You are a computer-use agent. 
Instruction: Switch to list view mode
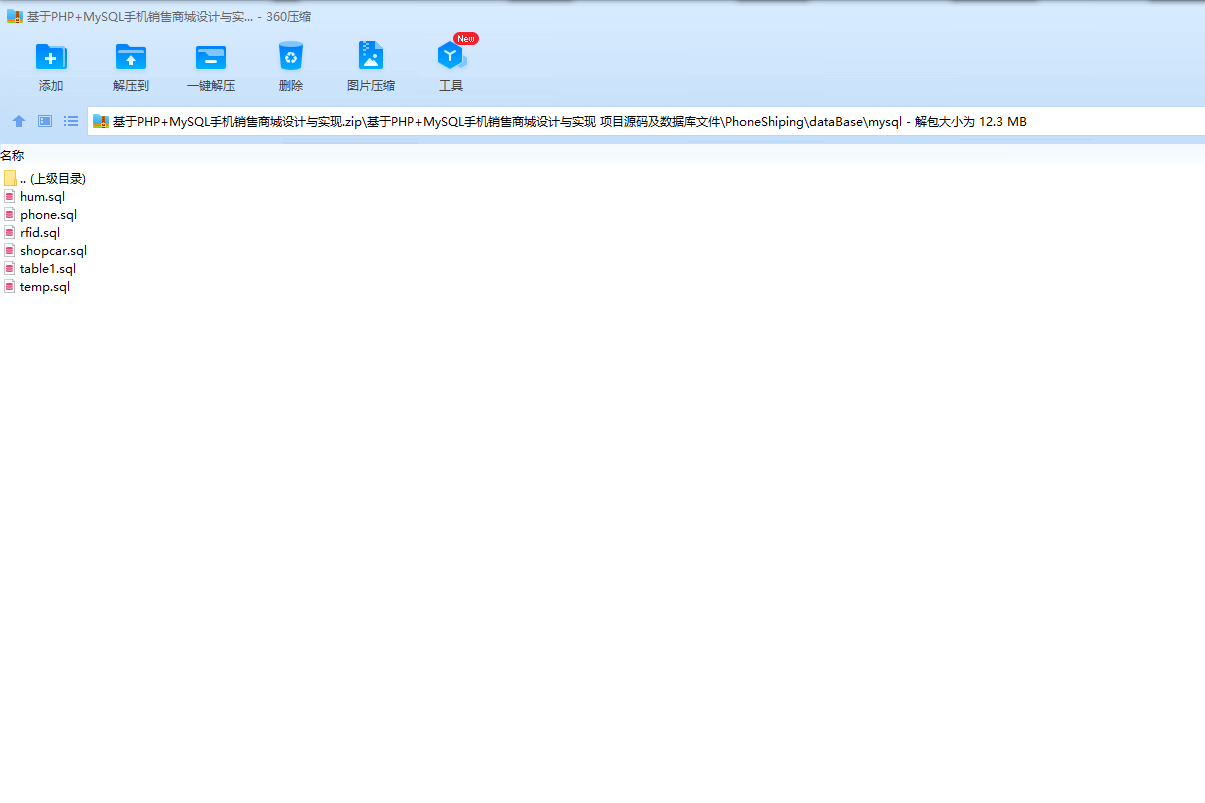tap(71, 121)
